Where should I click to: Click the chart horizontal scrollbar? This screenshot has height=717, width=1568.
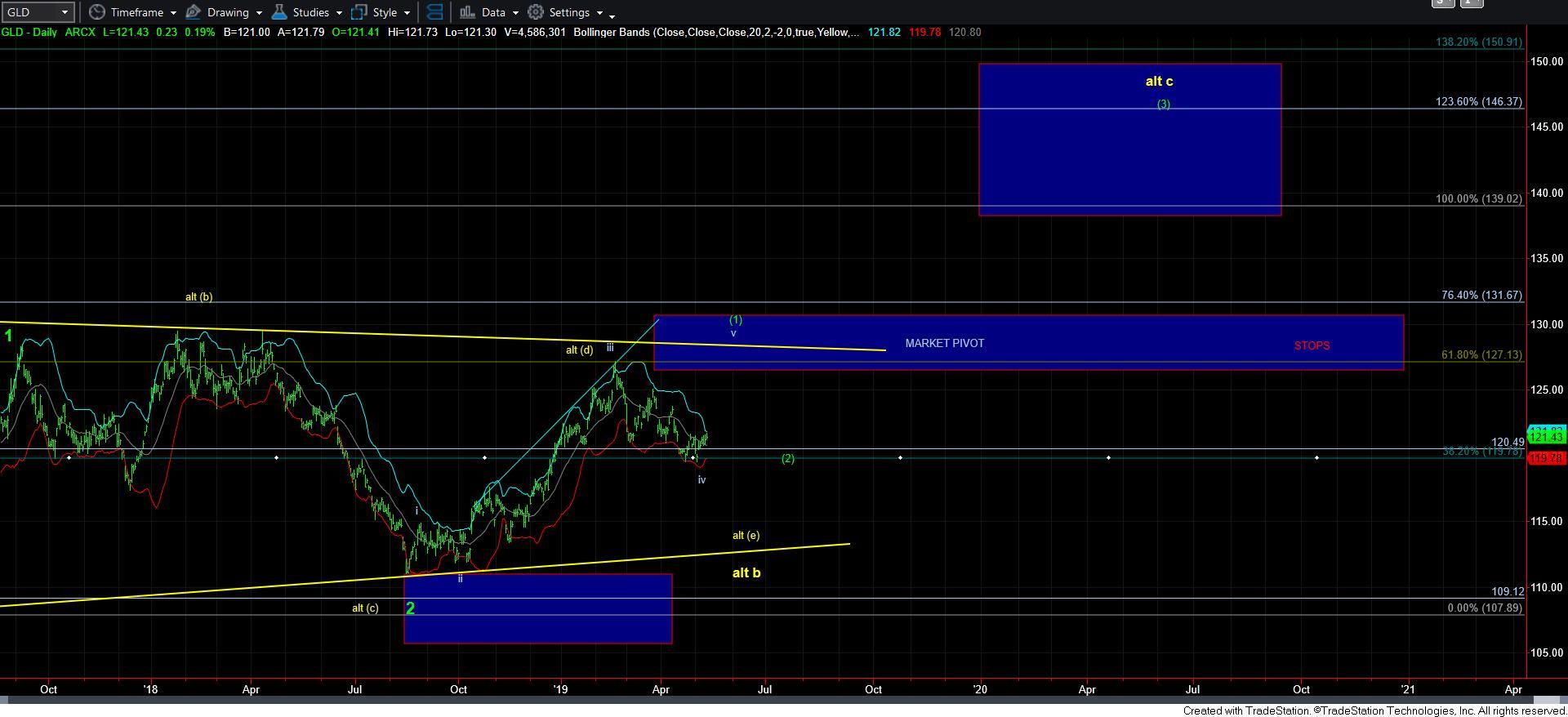pyautogui.click(x=784, y=700)
